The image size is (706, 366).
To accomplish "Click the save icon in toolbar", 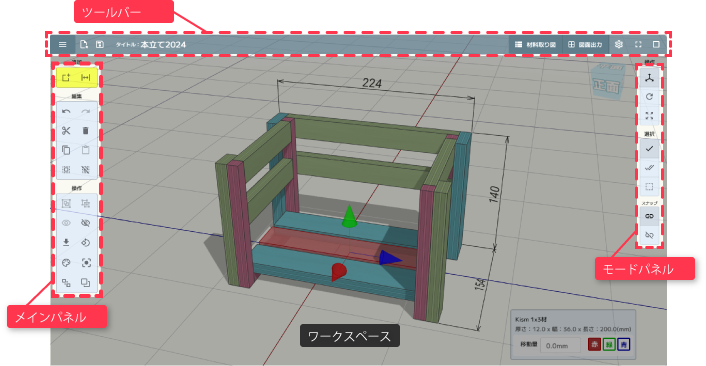I will click(100, 44).
